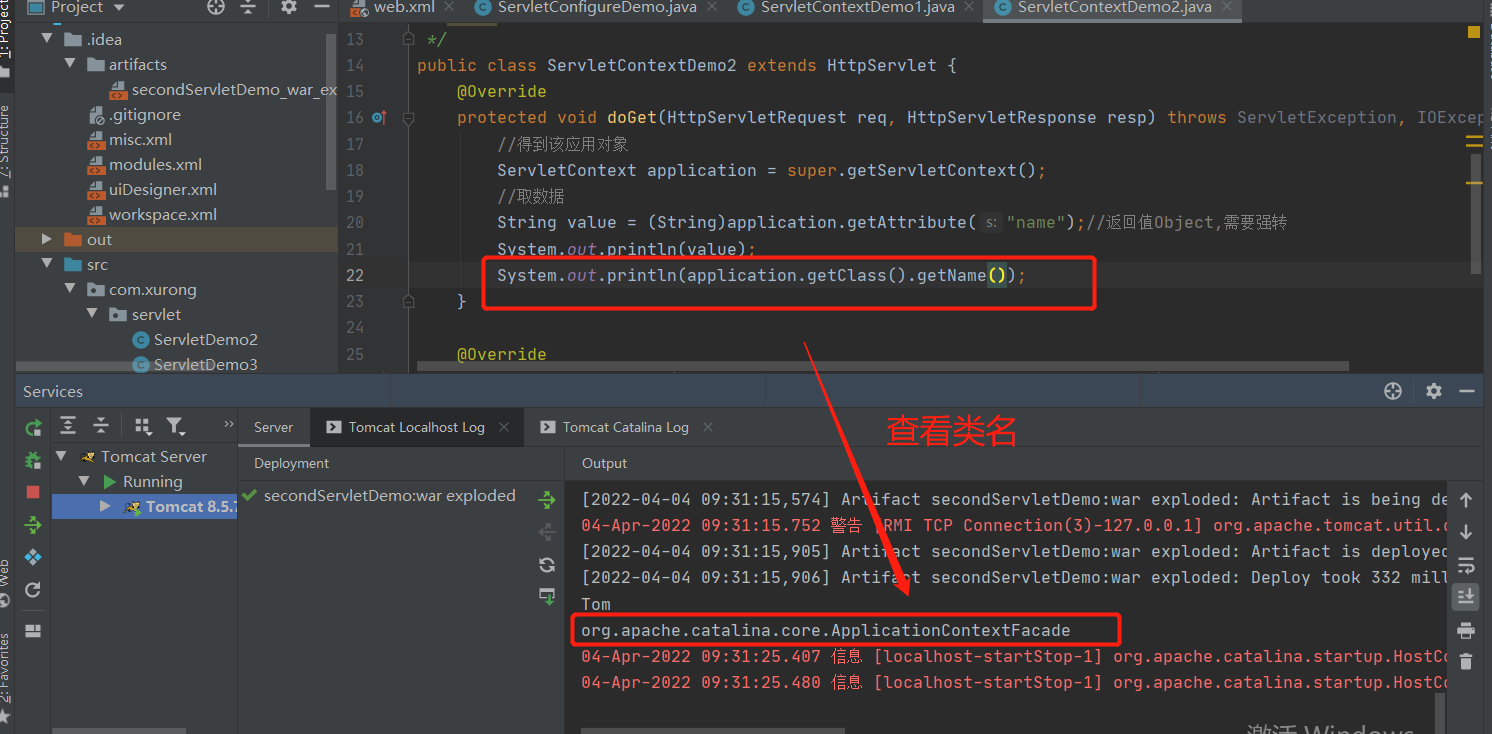Click the Refresh deployment status icon
Viewport: 1492px width, 734px height.
click(x=547, y=565)
